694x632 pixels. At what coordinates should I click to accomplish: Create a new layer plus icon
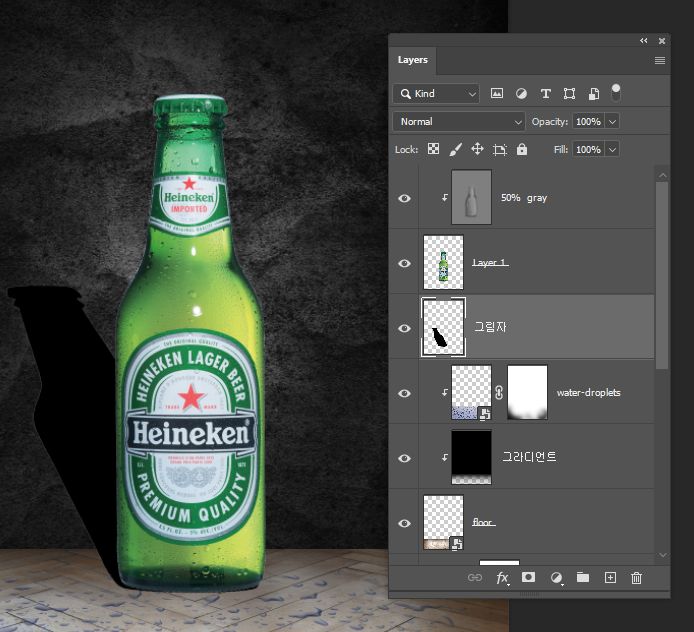tap(610, 578)
